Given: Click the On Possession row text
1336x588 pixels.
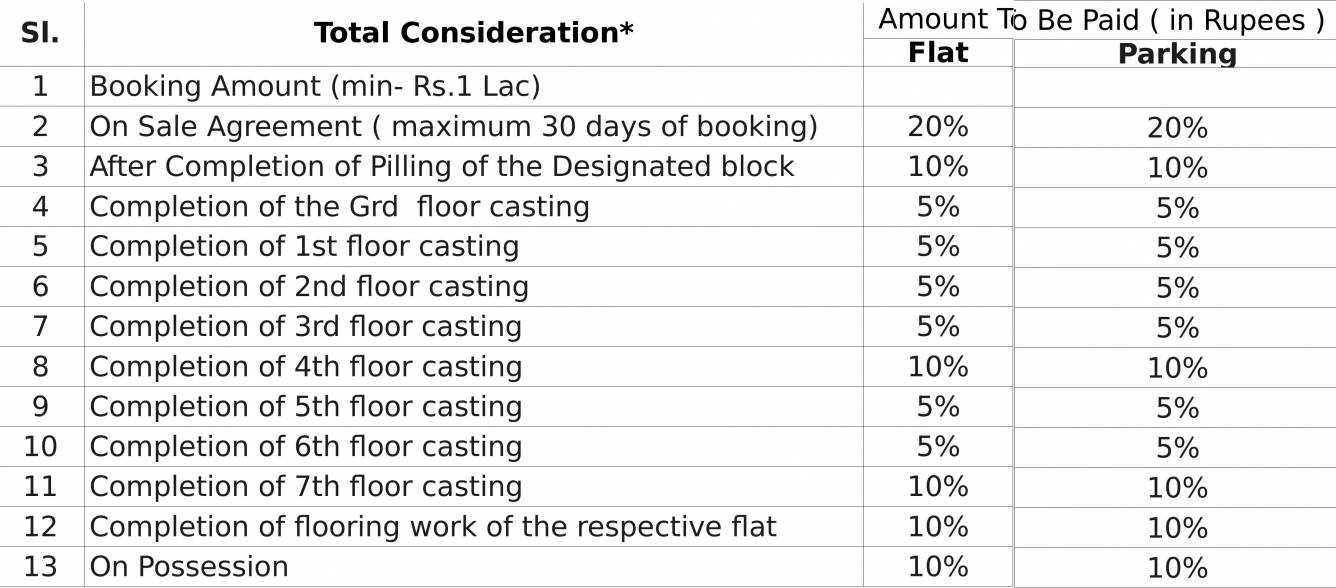Looking at the screenshot, I should [x=189, y=566].
